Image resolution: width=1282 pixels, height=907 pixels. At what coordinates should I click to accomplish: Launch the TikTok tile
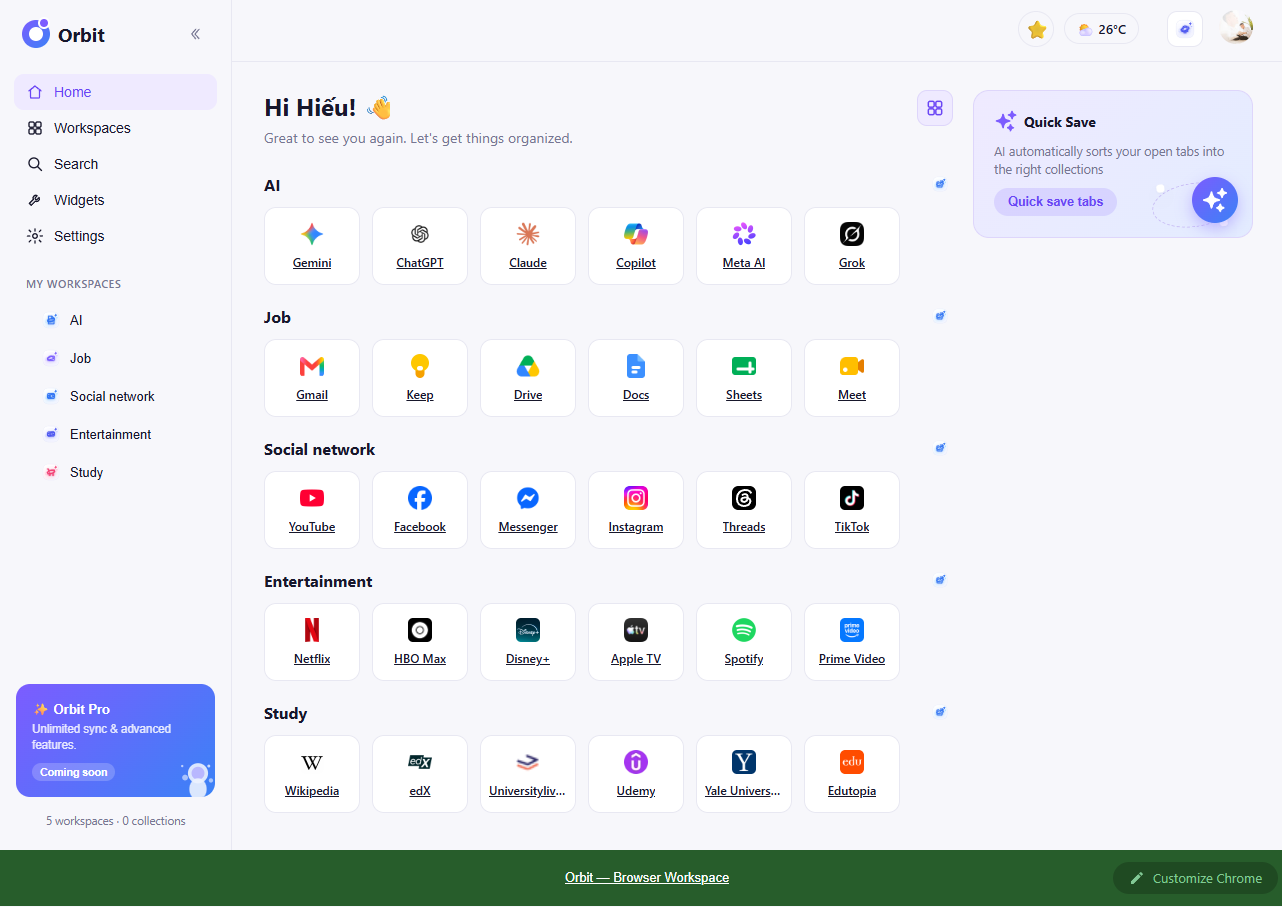coord(852,510)
